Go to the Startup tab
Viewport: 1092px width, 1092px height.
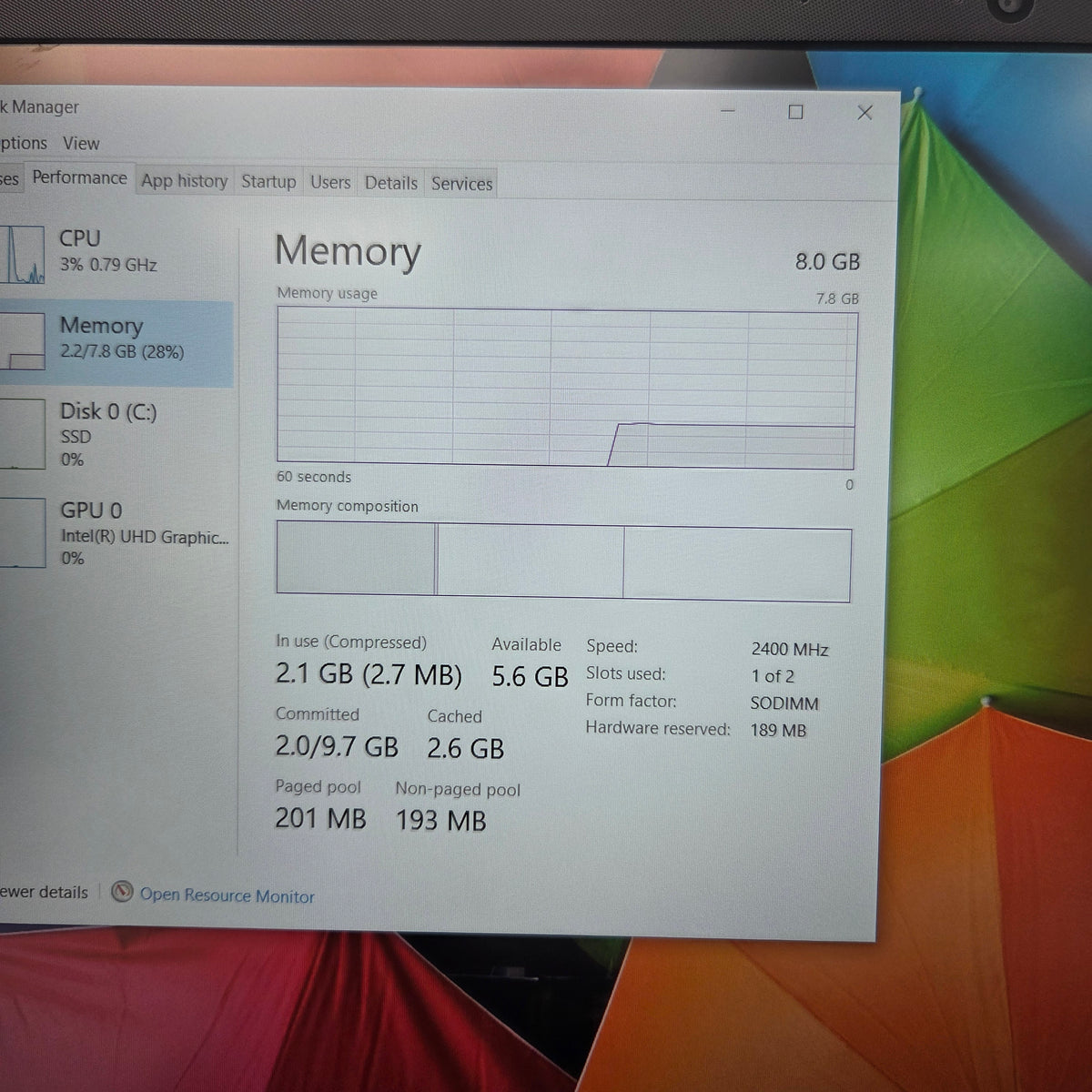(268, 182)
